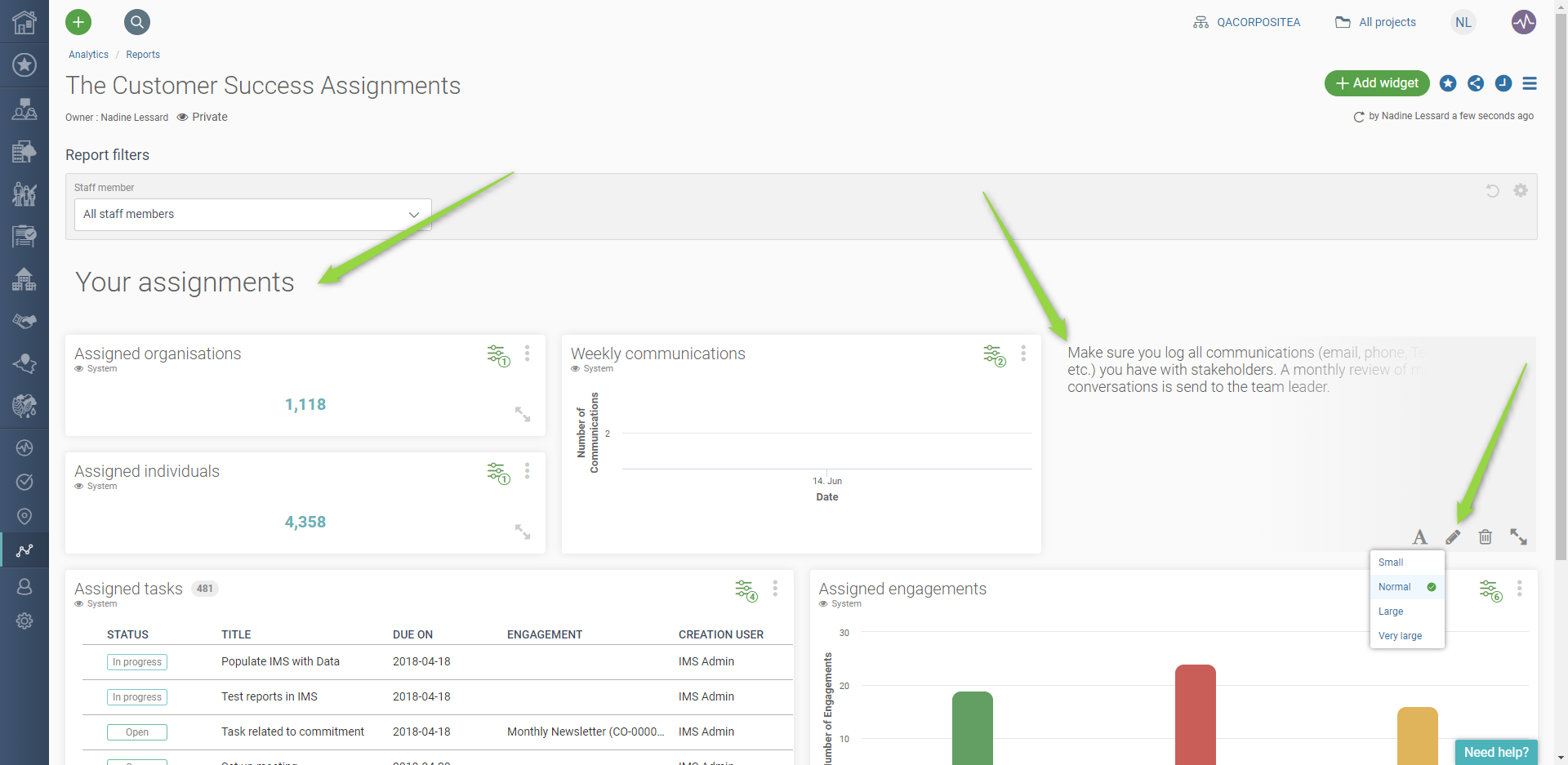Image resolution: width=1568 pixels, height=765 pixels.
Task: Click the green bar in Assigned engagements chart
Action: (x=973, y=728)
